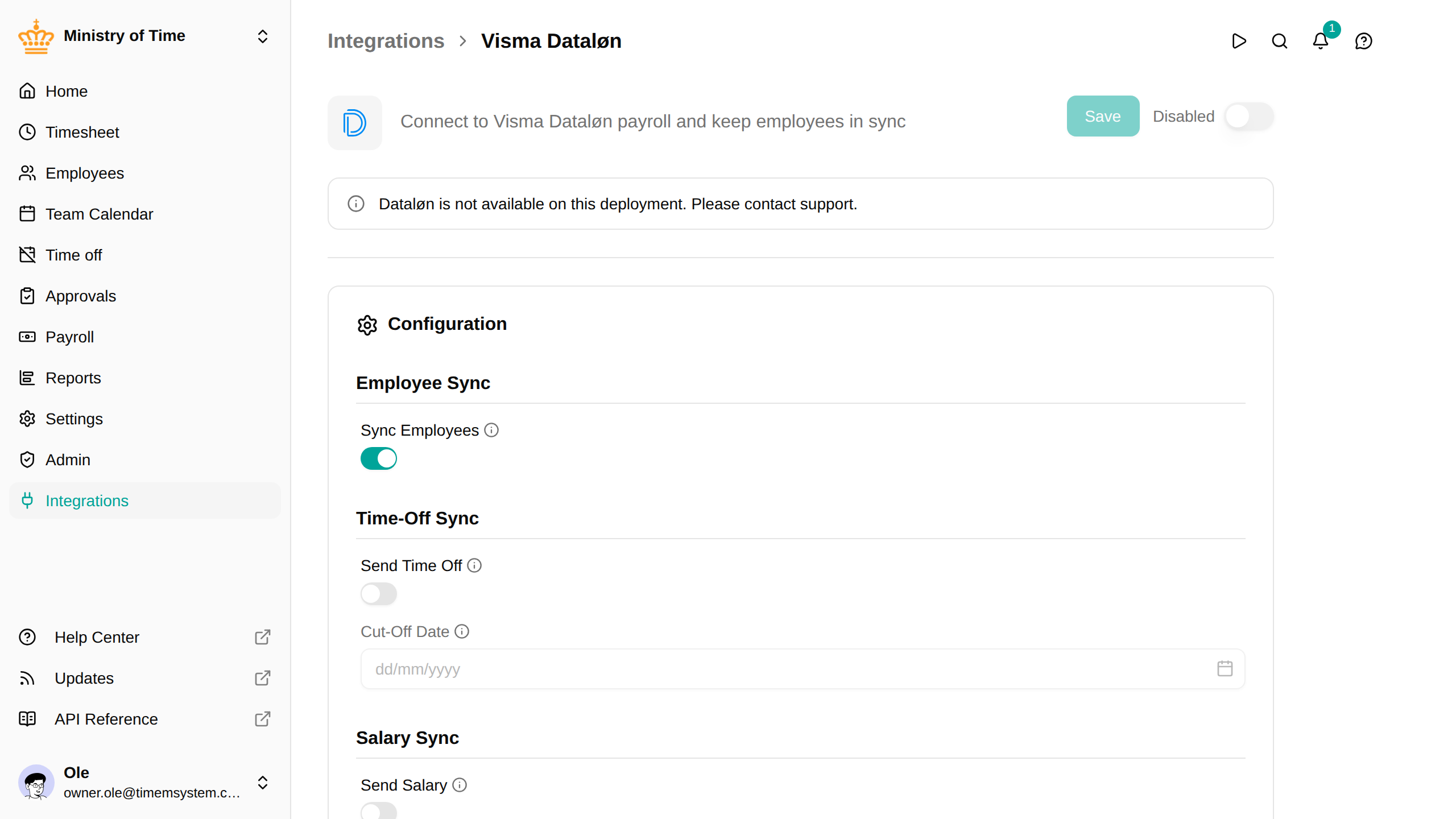
Task: Click the play icon in top bar
Action: (x=1239, y=41)
